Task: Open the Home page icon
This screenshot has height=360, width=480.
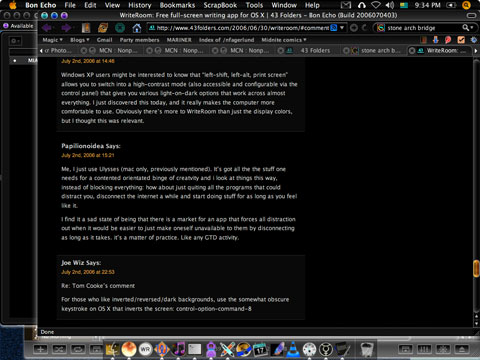Action: [137, 28]
